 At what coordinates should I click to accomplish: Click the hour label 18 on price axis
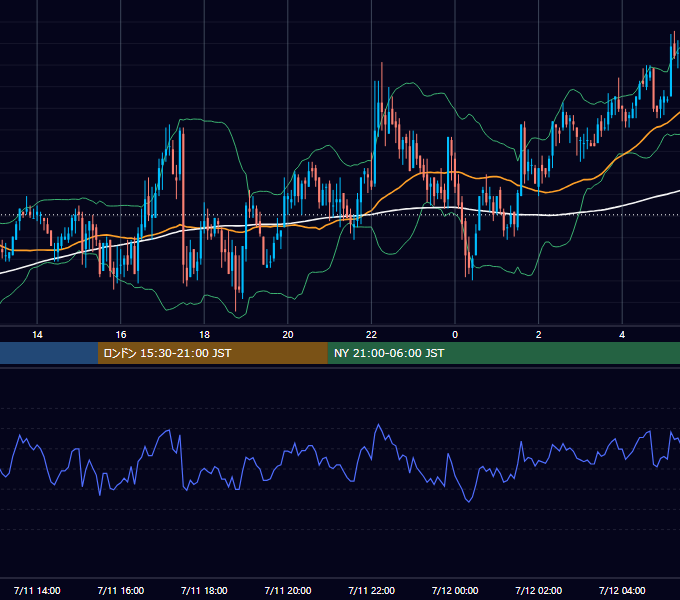pos(204,335)
